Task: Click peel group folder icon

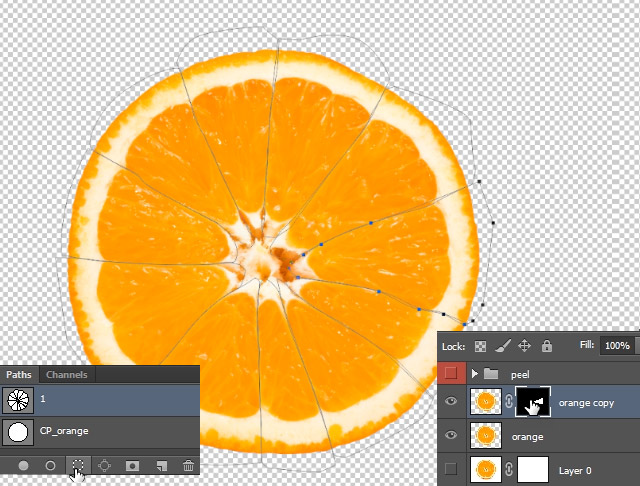Action: click(491, 373)
